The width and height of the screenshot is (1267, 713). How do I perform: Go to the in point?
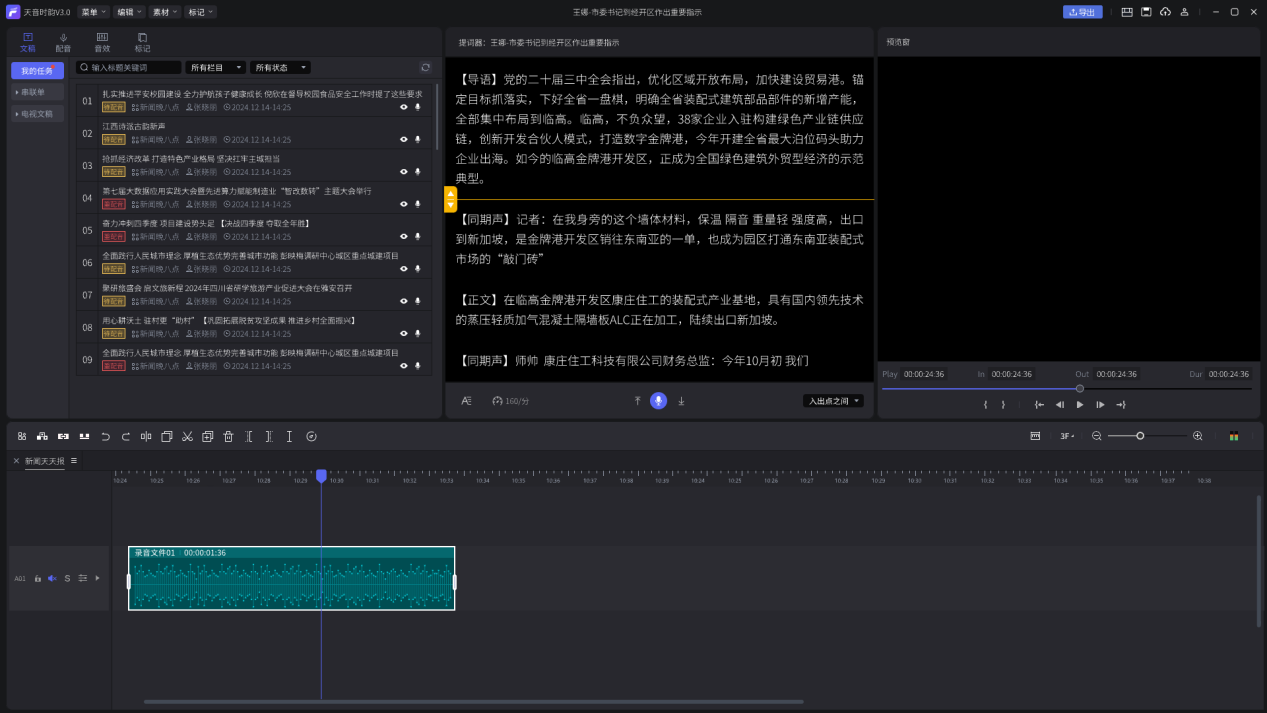click(1039, 405)
